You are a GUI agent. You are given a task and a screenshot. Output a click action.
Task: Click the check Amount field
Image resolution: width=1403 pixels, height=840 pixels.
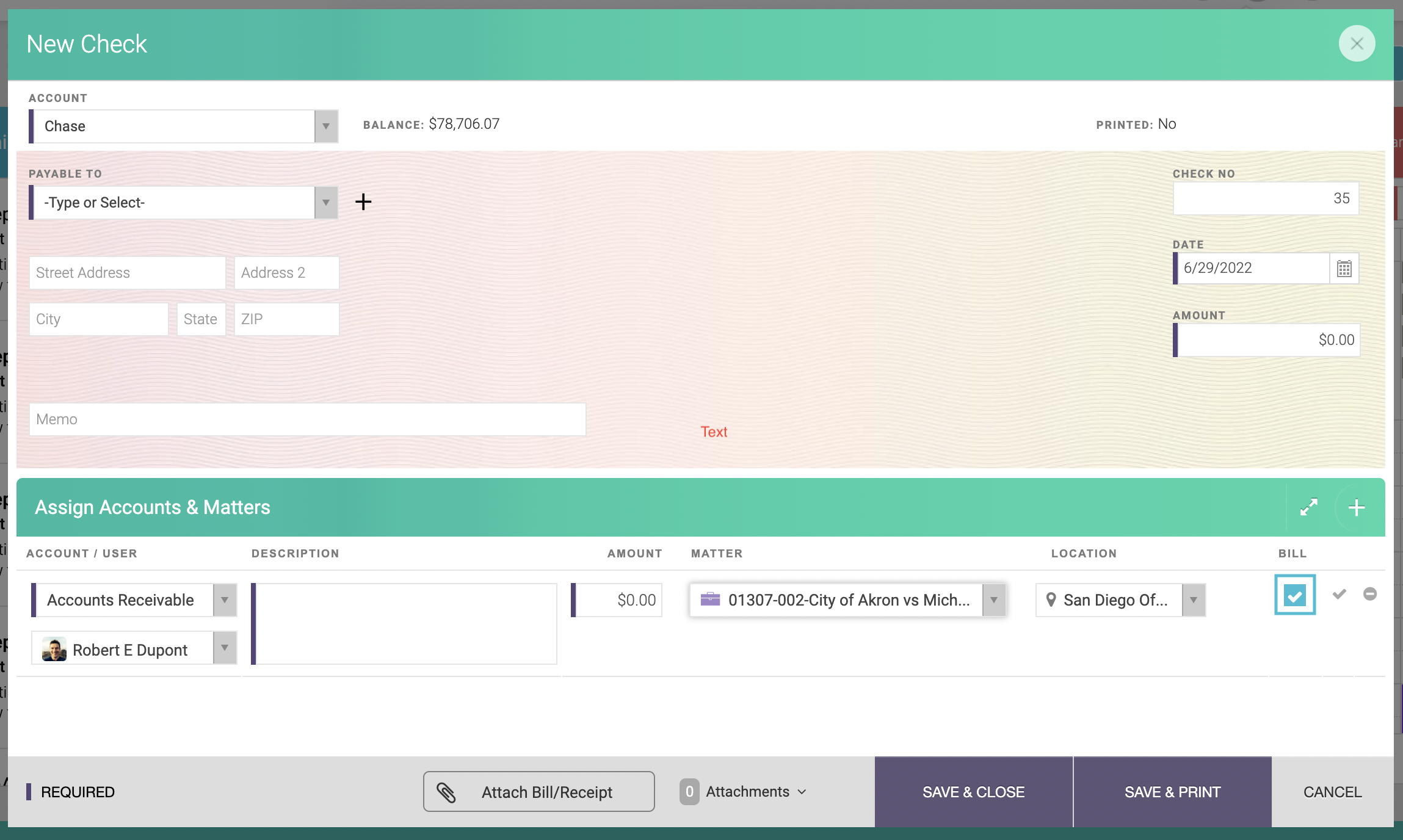(x=1268, y=340)
